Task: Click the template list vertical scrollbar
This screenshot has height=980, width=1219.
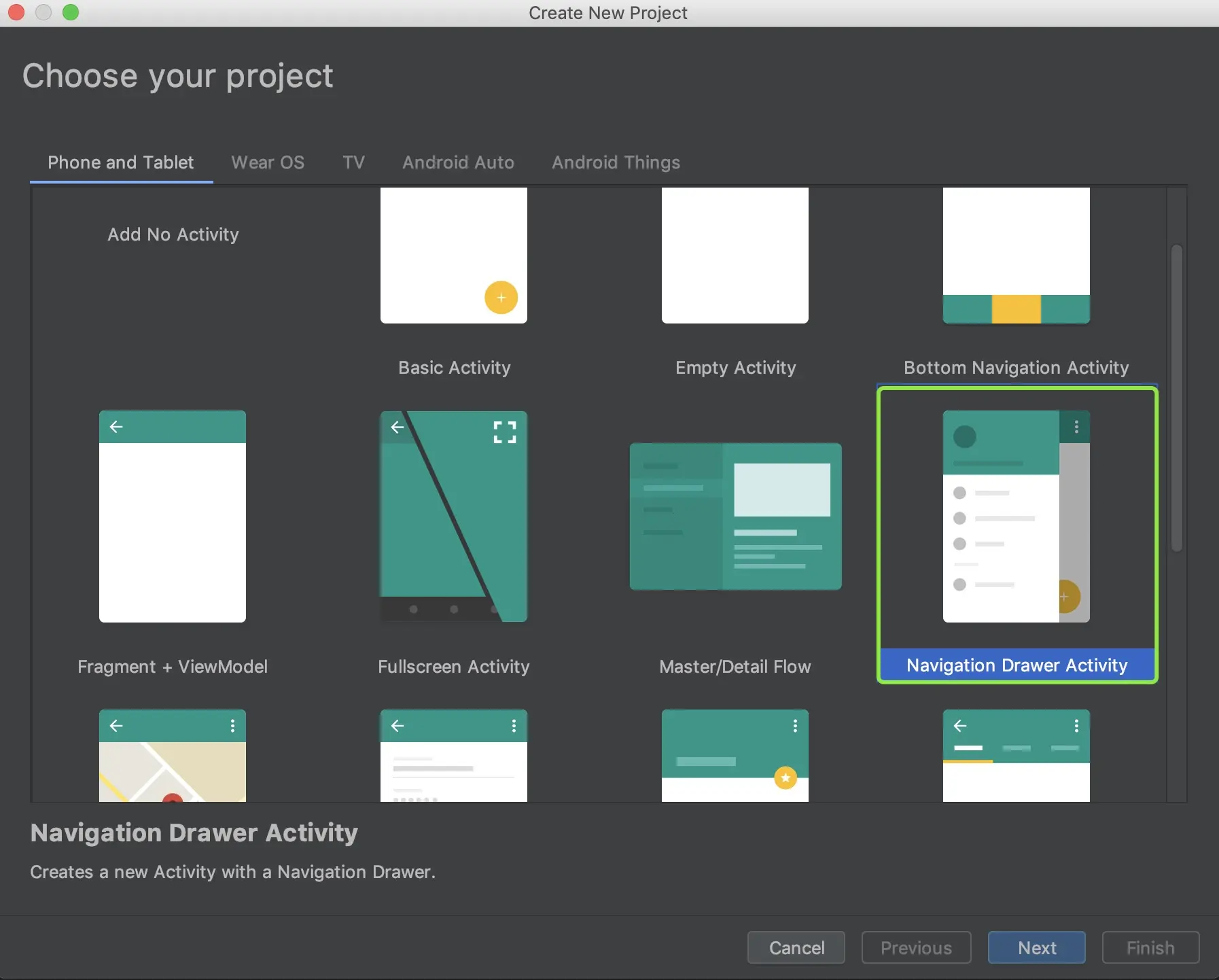Action: coord(1177,398)
